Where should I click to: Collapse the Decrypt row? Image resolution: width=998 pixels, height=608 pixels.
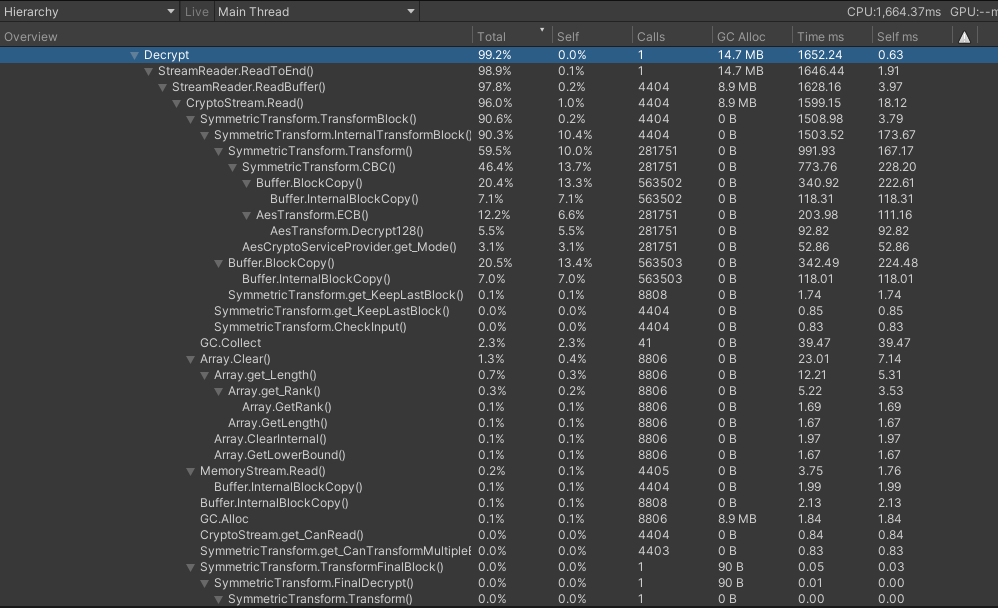[134, 55]
